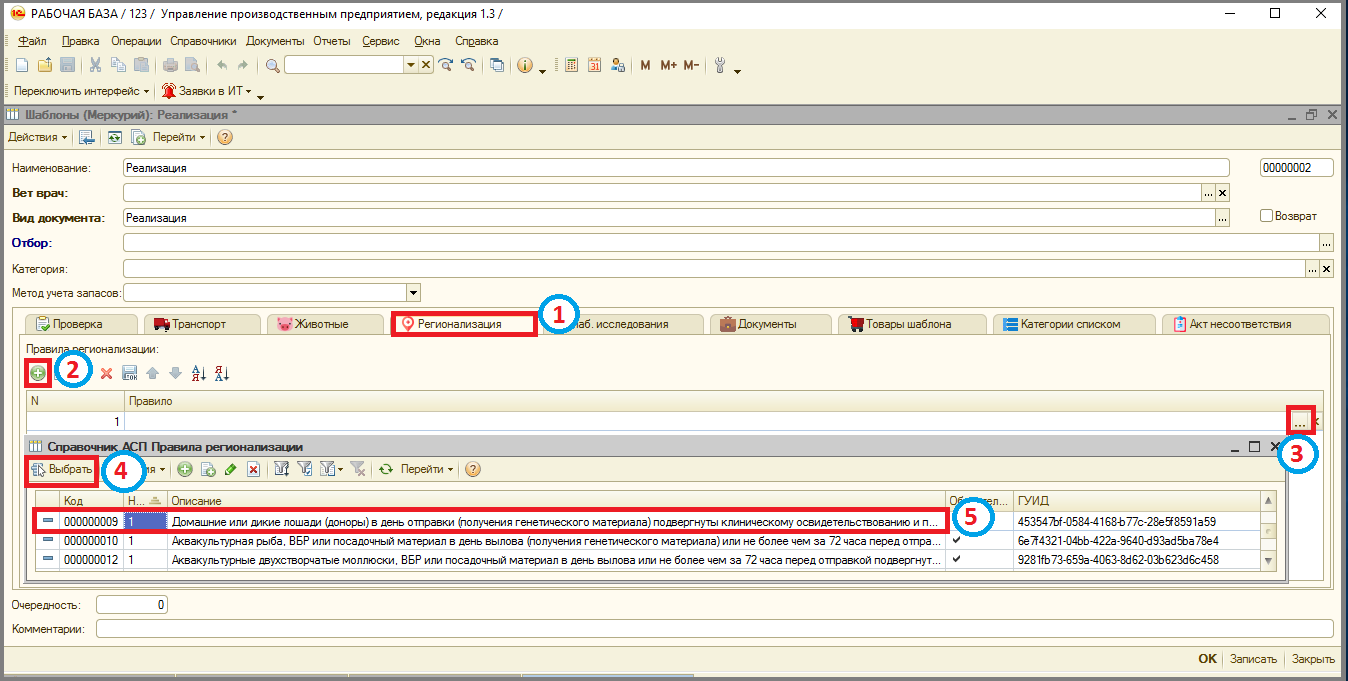
Task: Select row with code 000000010
Action: click(648, 541)
